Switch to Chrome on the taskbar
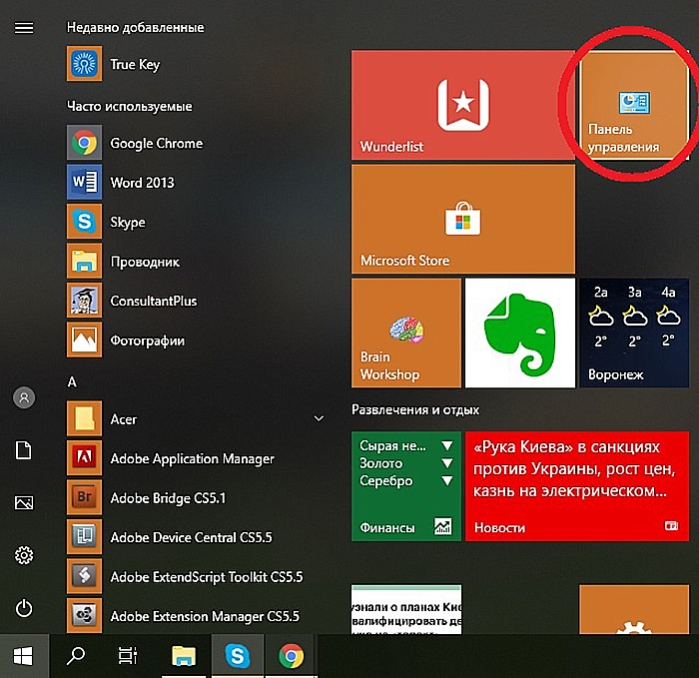Viewport: 699px width, 678px height. (291, 656)
